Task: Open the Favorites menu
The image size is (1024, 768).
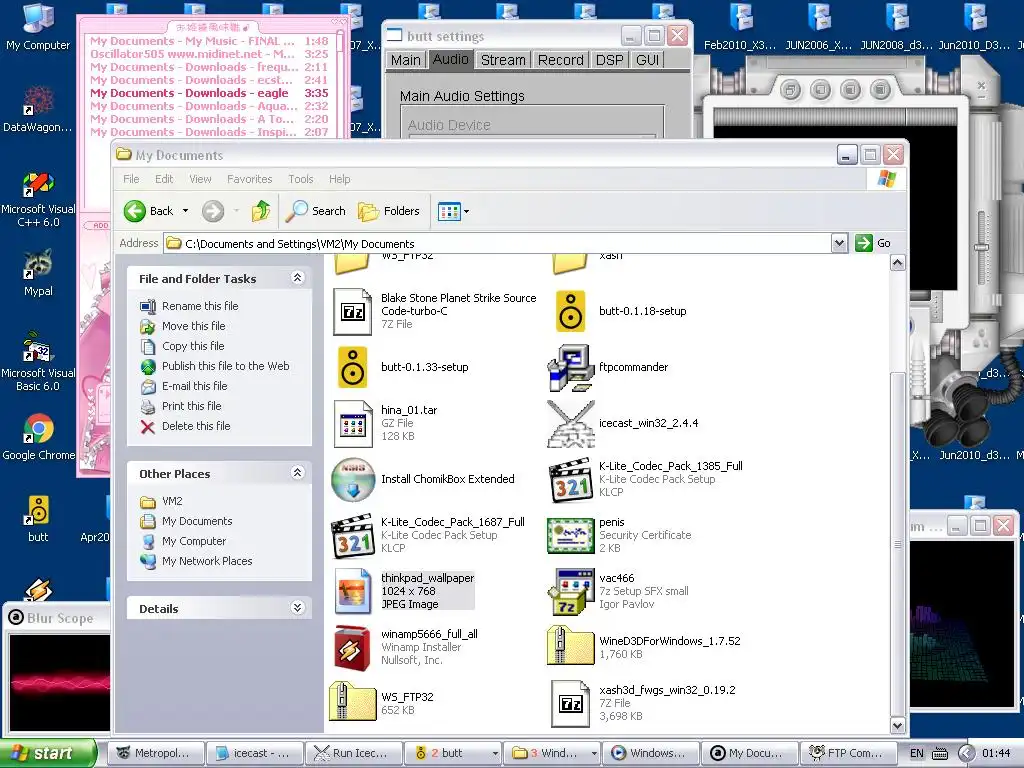Action: pyautogui.click(x=249, y=179)
